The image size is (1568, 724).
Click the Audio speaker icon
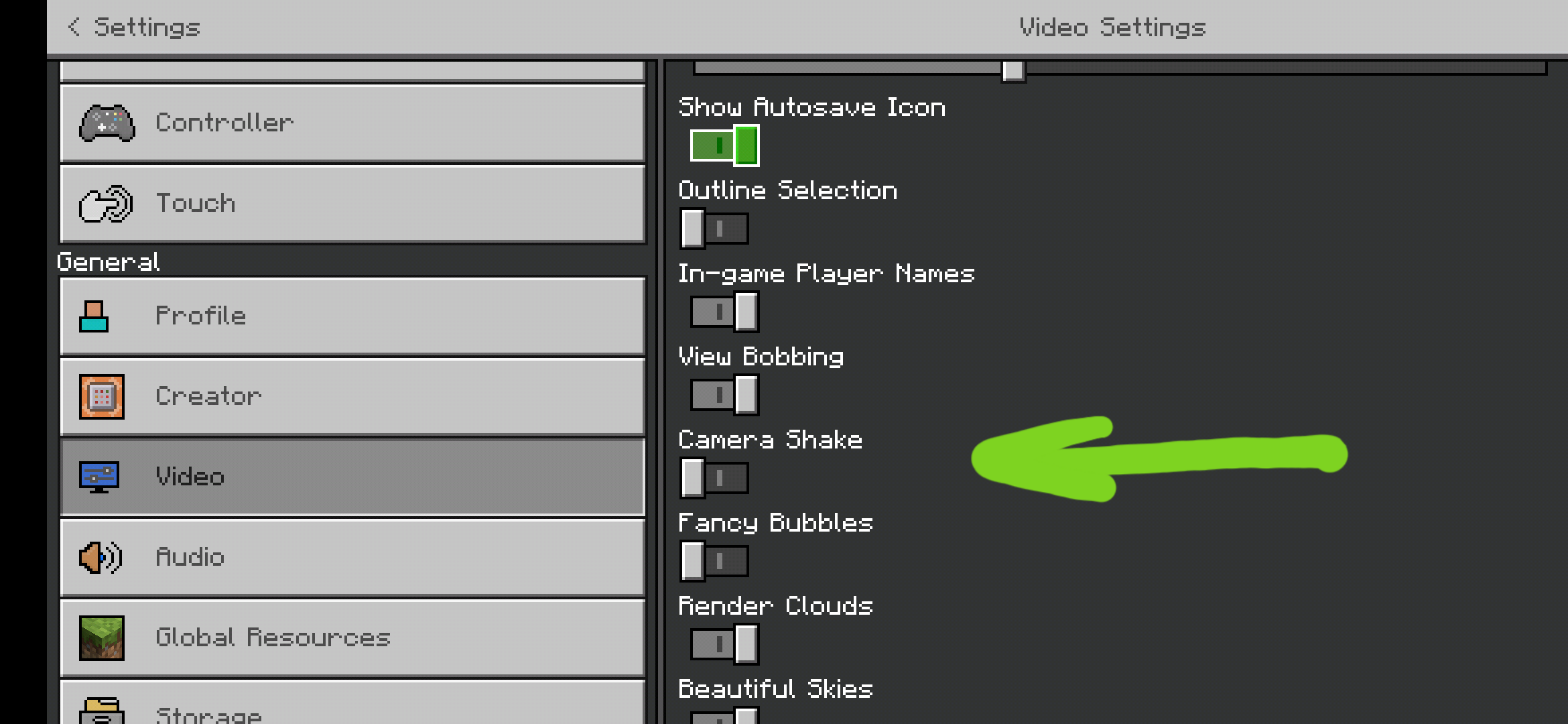101,557
